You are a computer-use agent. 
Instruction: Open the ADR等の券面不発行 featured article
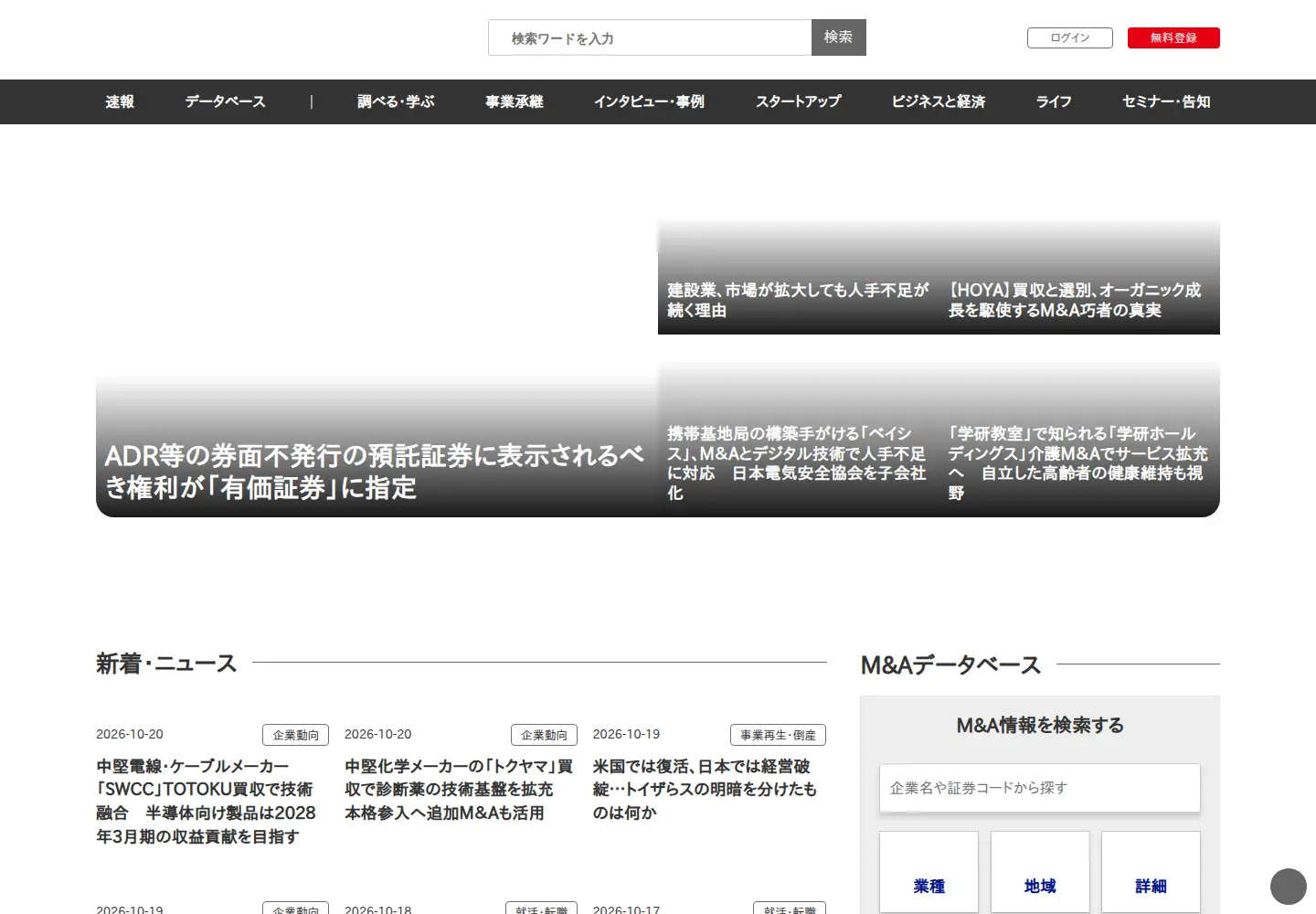[x=376, y=472]
